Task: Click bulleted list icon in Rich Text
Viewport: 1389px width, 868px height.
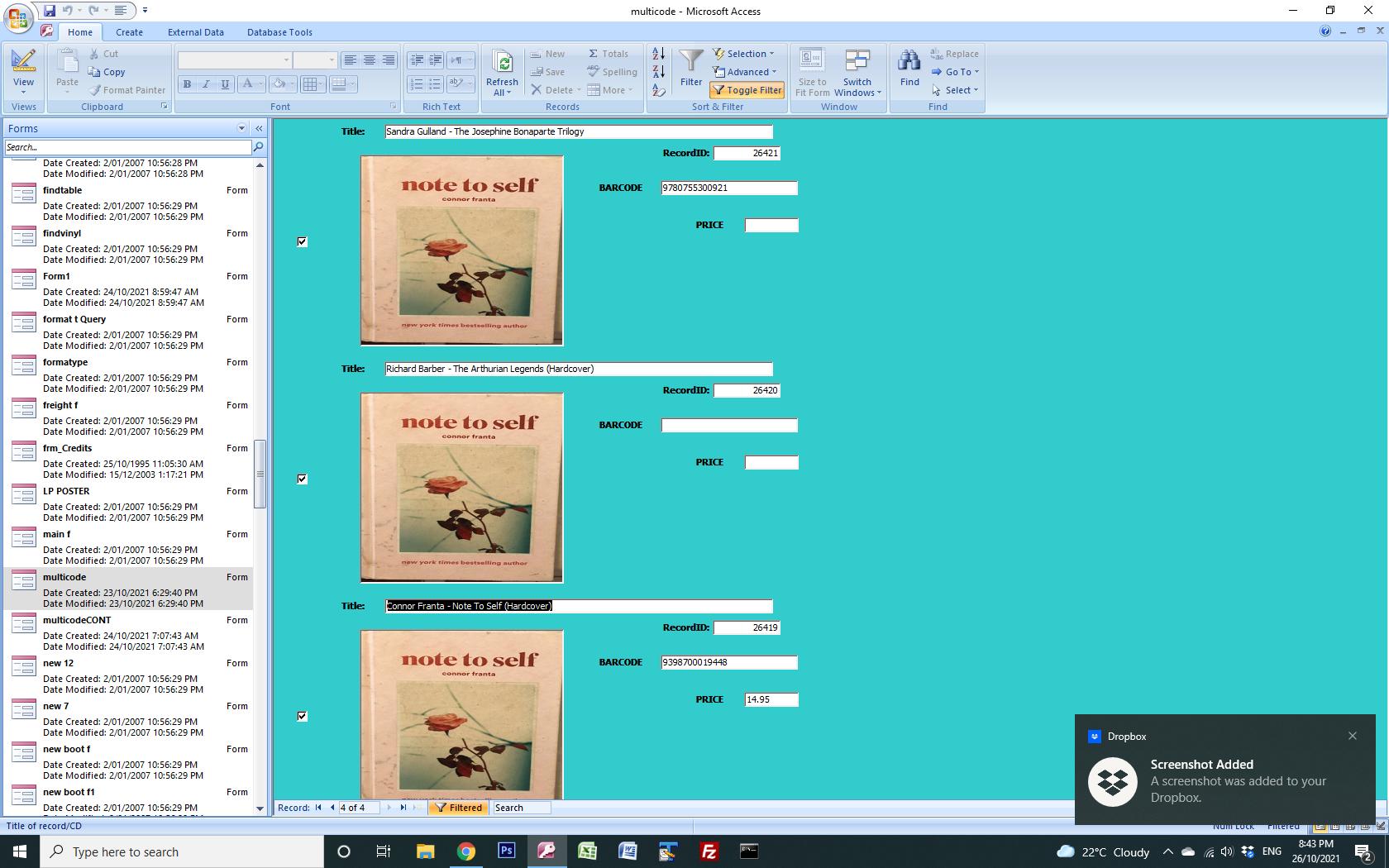Action: pos(436,84)
